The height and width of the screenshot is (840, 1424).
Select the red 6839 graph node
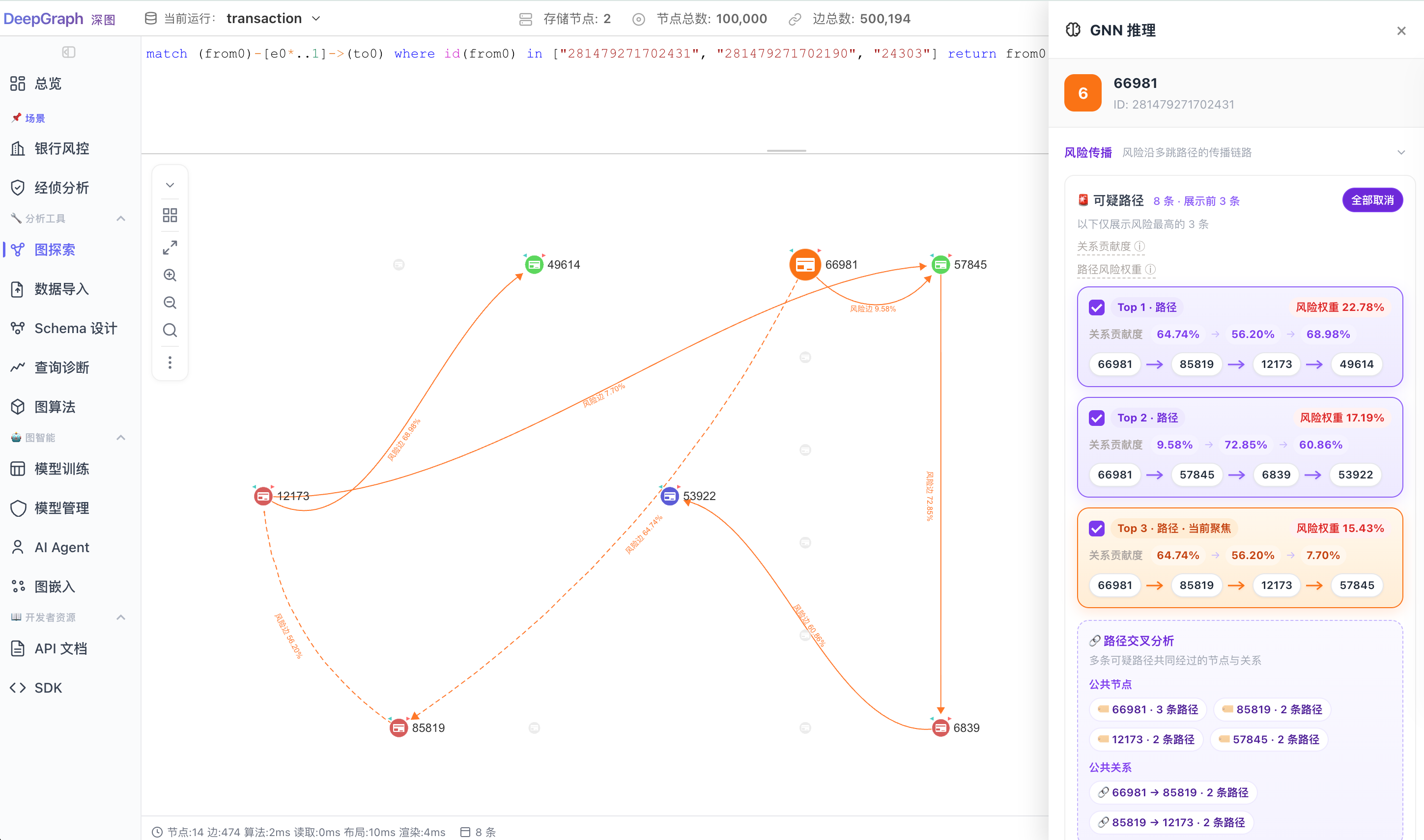click(x=940, y=728)
